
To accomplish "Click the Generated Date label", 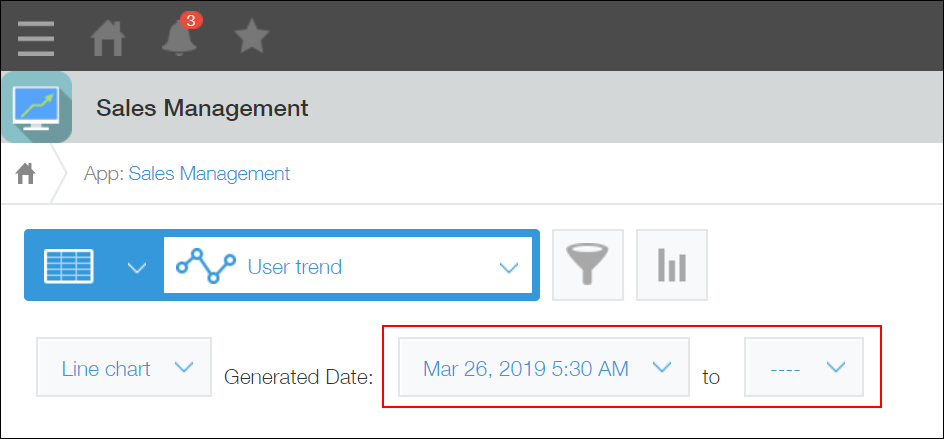I will (x=298, y=377).
